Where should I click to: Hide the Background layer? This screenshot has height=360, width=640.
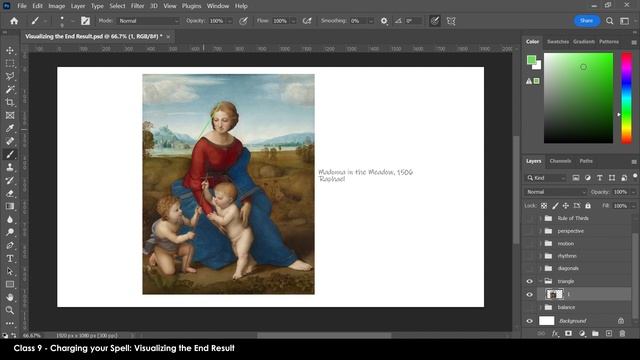(529, 321)
